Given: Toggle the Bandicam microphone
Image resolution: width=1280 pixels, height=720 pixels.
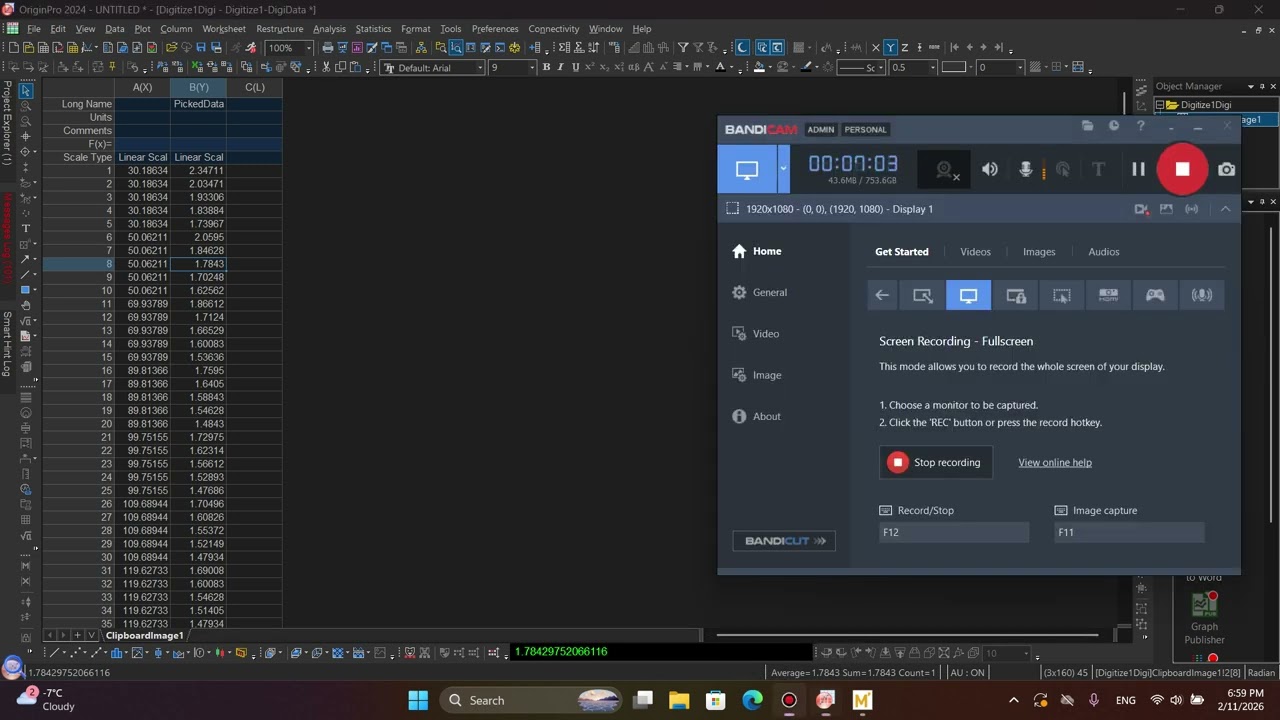Looking at the screenshot, I should click(x=1026, y=170).
